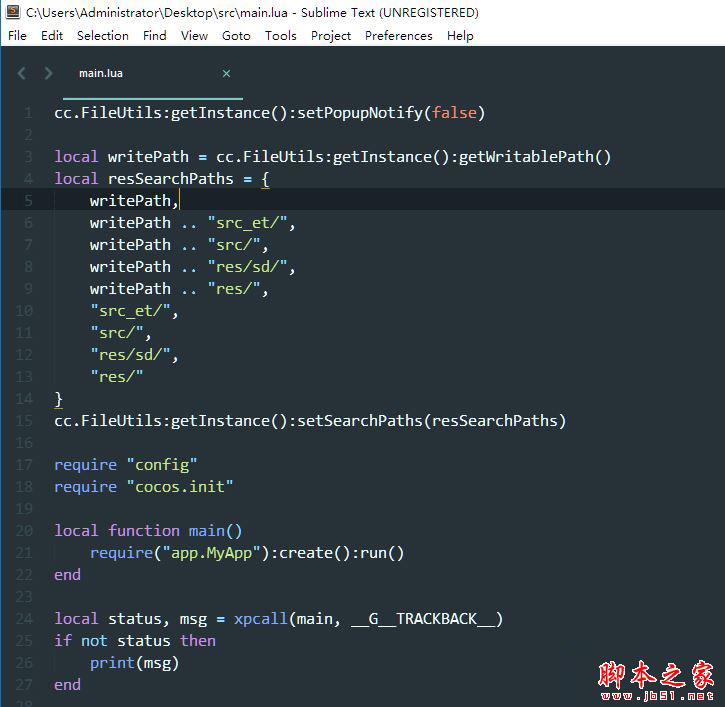Click the "src_et/" string on line 10
The height and width of the screenshot is (707, 725).
point(130,311)
